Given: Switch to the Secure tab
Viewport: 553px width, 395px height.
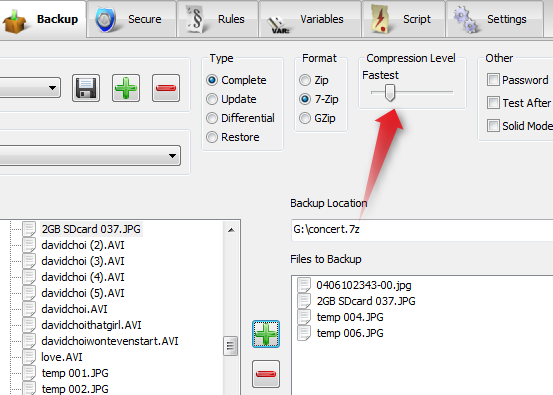Looking at the screenshot, I should (x=132, y=19).
